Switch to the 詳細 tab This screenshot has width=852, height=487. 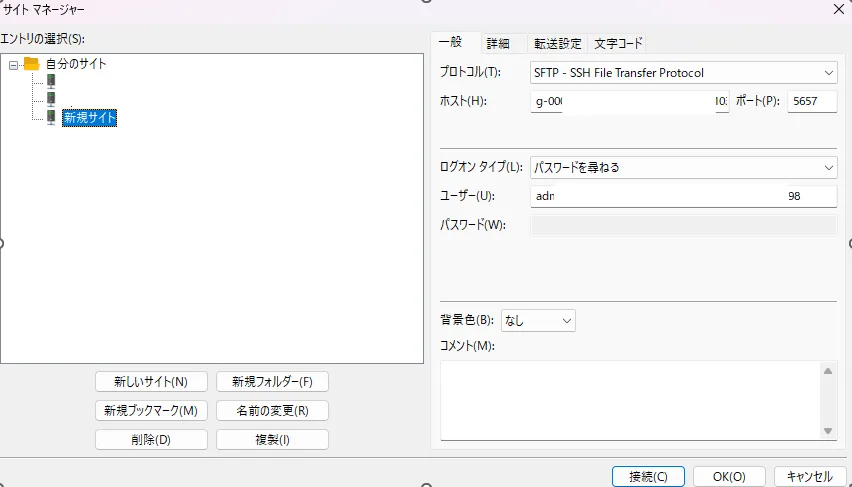coord(498,43)
